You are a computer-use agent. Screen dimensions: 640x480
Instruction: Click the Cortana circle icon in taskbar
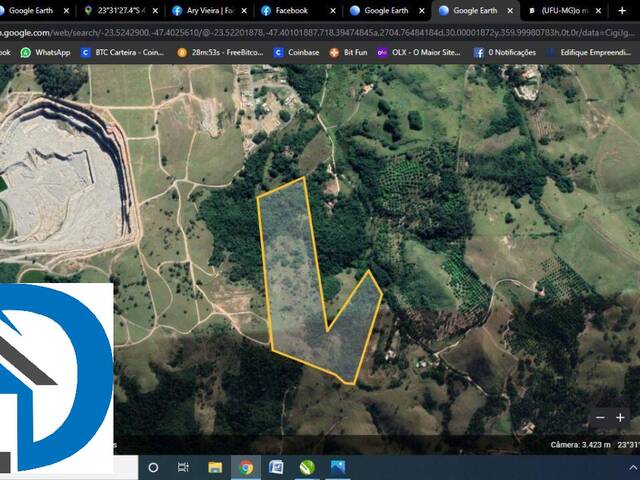(153, 467)
